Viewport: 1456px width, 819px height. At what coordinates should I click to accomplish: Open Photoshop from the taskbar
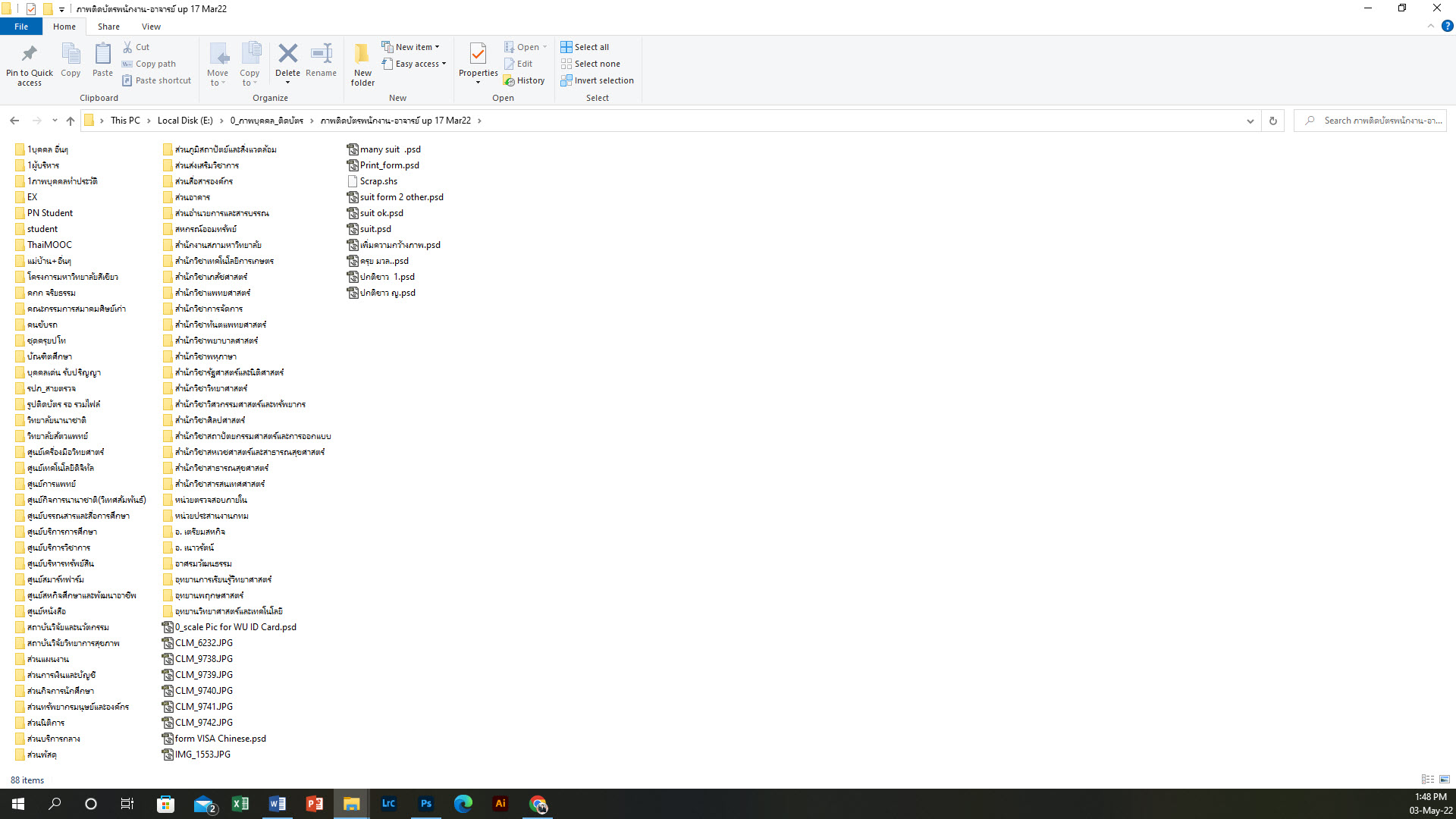[x=425, y=804]
